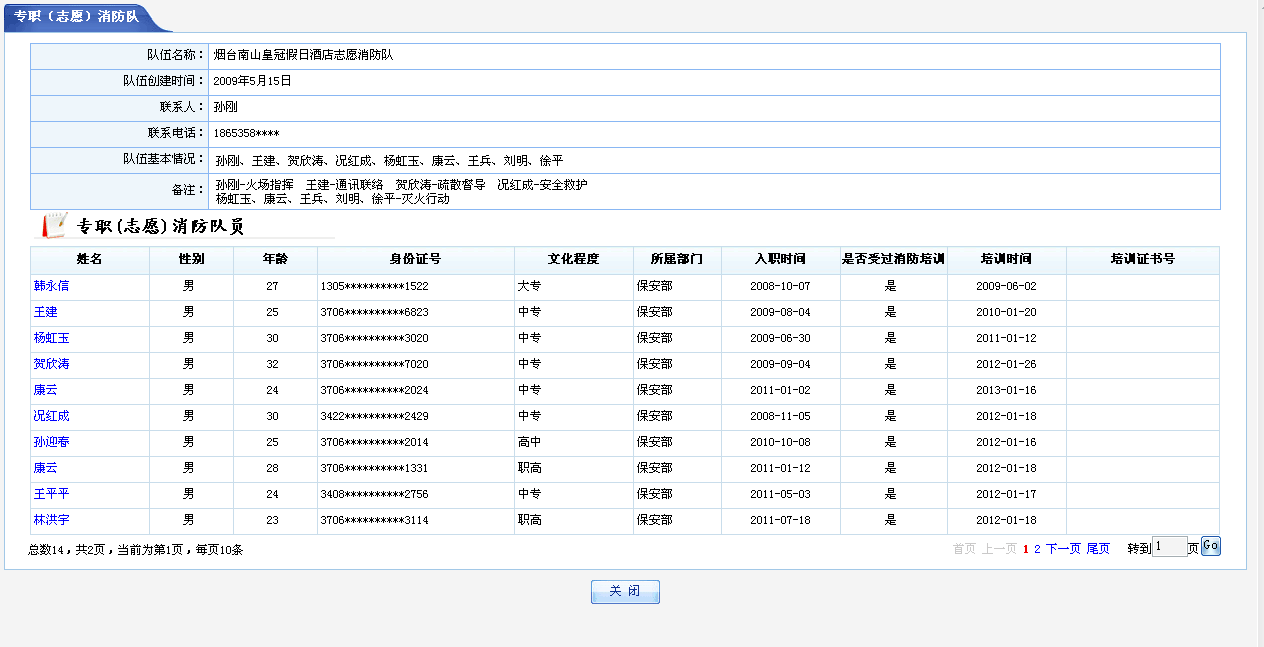Click the 文化程度 column header
Viewport: 1264px width, 647px height.
pyautogui.click(x=574, y=259)
